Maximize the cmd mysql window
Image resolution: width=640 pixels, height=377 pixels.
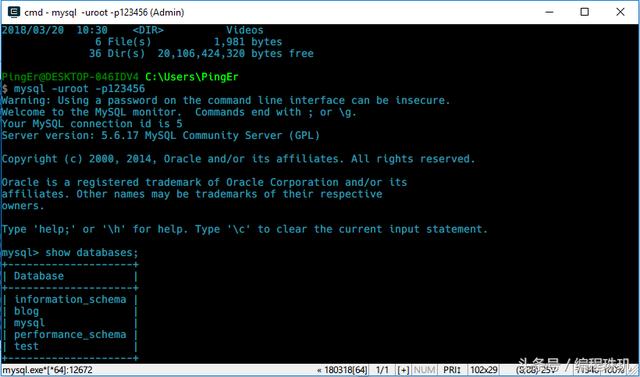(x=584, y=12)
